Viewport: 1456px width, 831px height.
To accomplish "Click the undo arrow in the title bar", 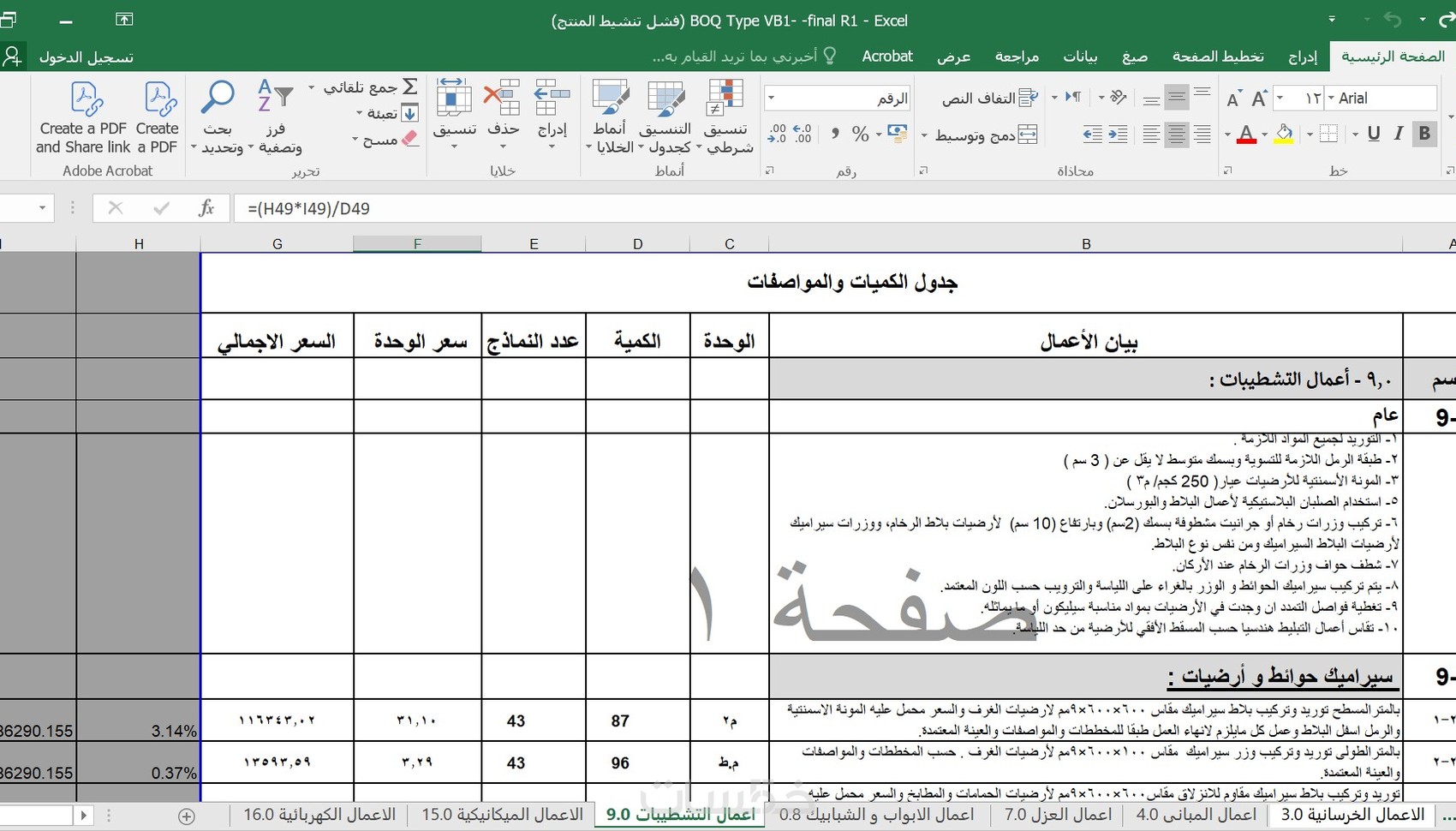I will pyautogui.click(x=1393, y=20).
